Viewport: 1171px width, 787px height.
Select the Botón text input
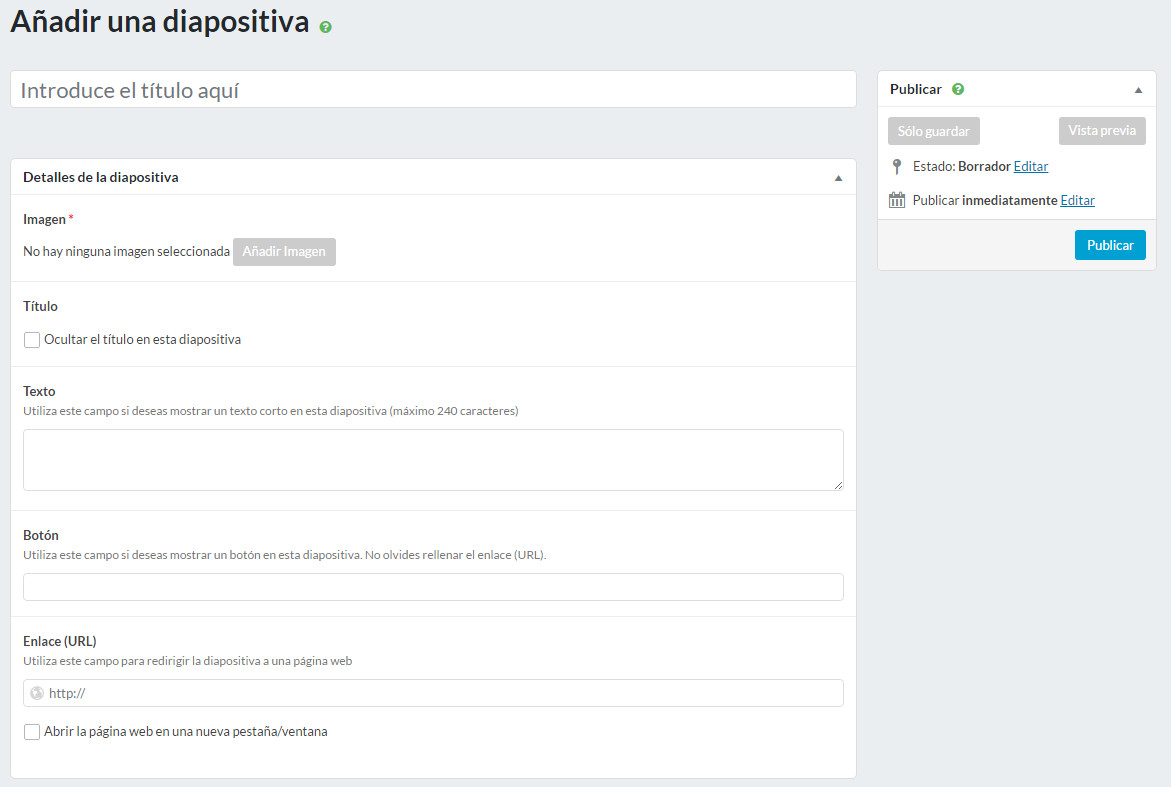pos(433,587)
